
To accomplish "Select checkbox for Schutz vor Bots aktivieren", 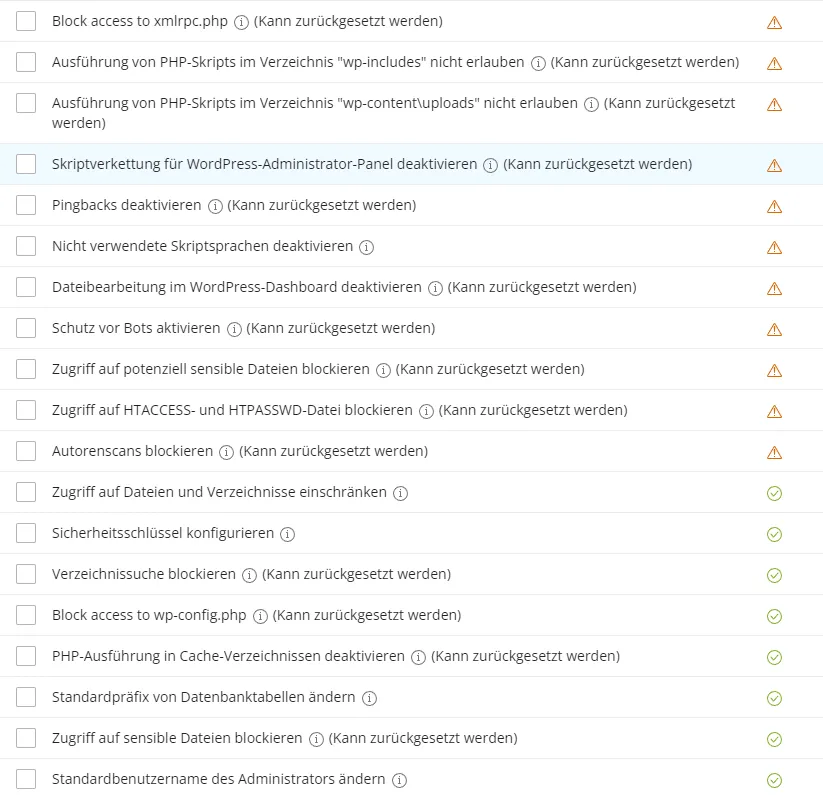I will (x=26, y=328).
